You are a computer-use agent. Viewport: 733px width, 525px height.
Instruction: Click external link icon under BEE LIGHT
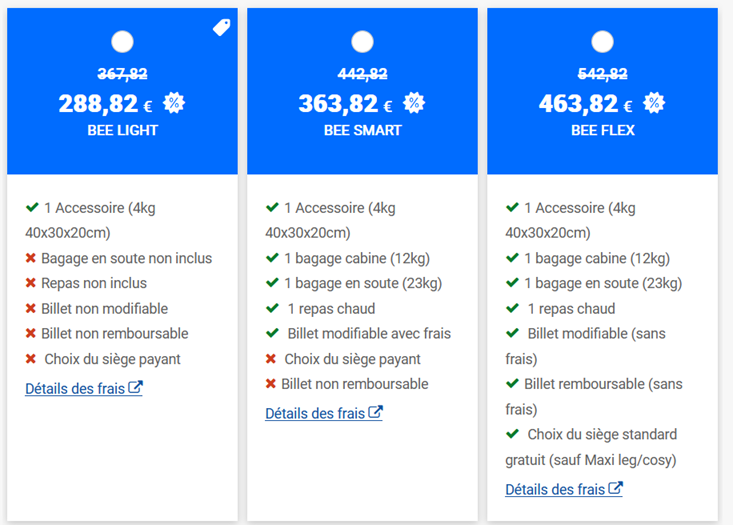[136, 387]
